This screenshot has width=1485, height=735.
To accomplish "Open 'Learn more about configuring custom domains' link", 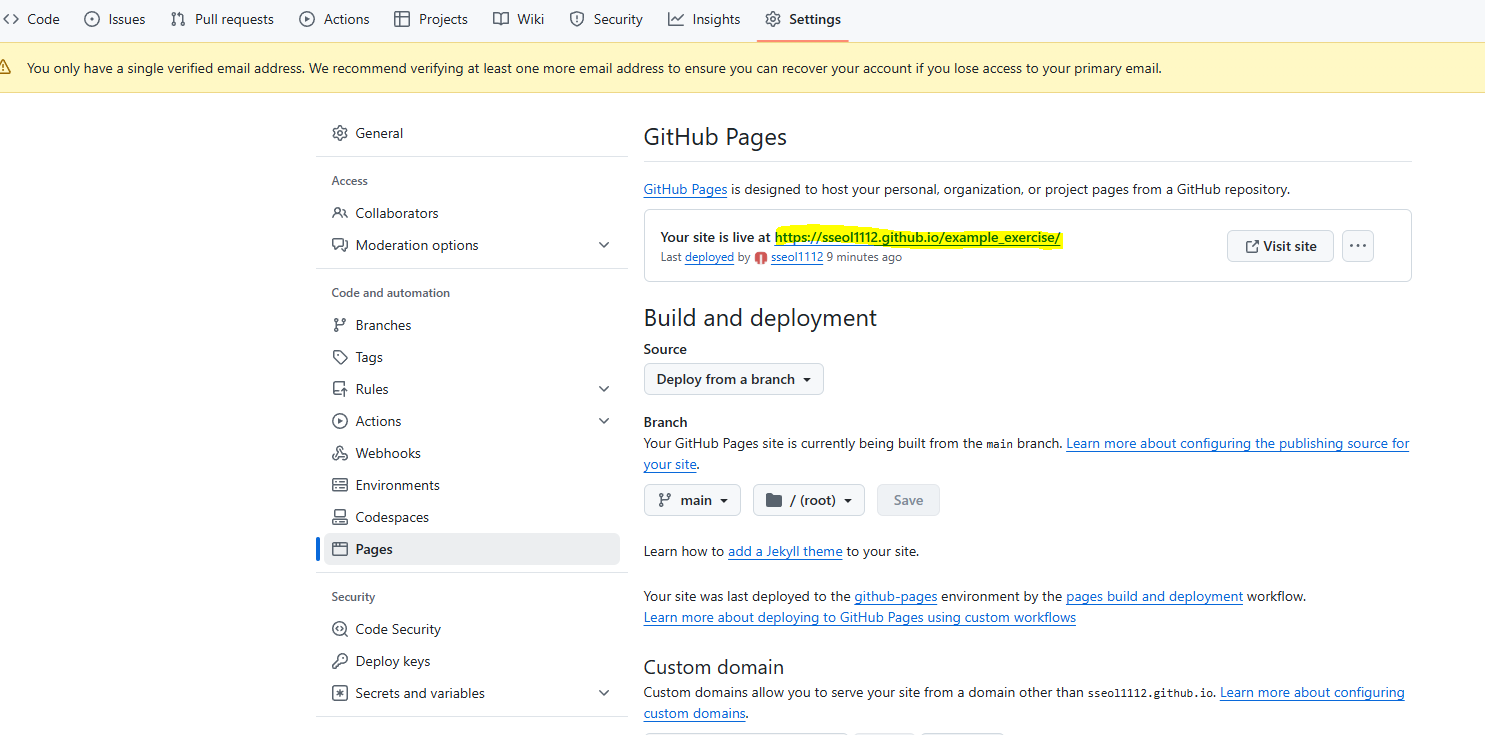I will pyautogui.click(x=1312, y=692).
